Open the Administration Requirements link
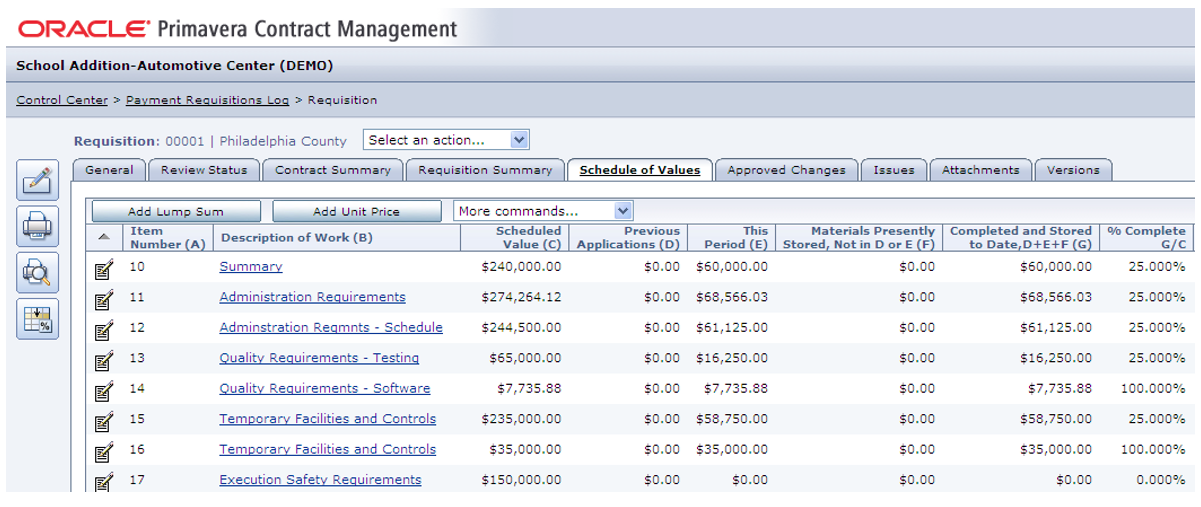The height and width of the screenshot is (507, 1201). 313,297
